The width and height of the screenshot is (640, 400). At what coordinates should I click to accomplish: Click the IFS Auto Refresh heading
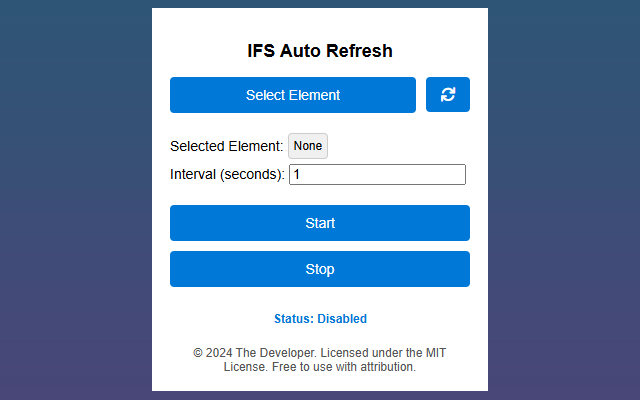(320, 51)
